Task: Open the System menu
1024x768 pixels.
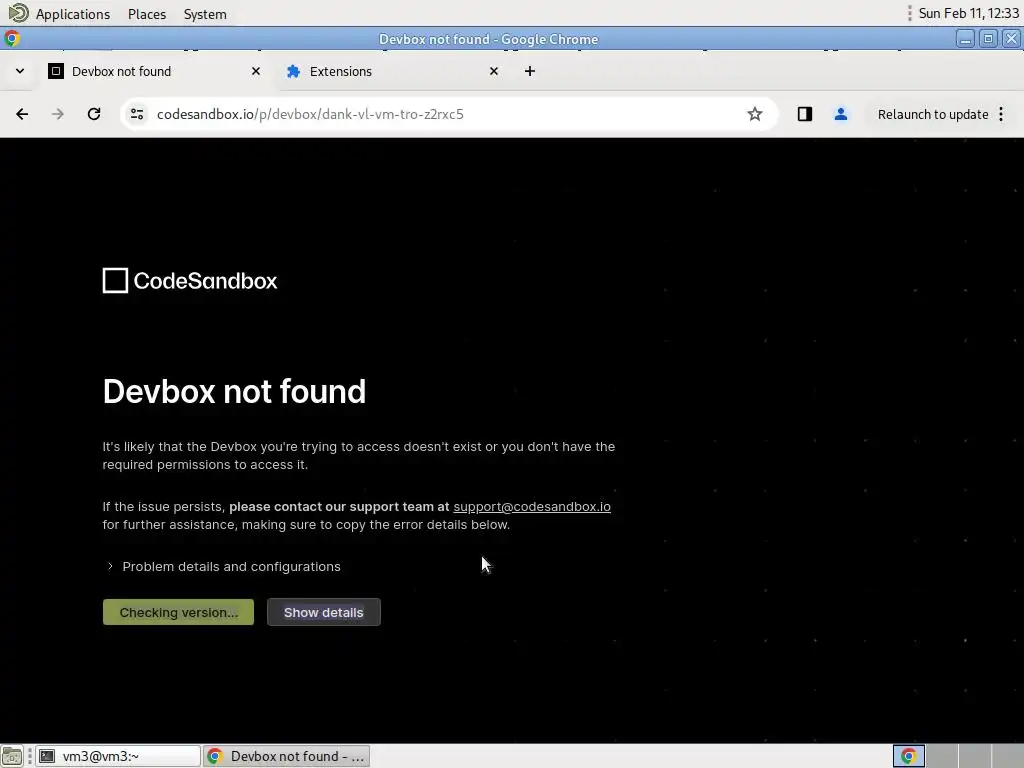Action: (205, 14)
